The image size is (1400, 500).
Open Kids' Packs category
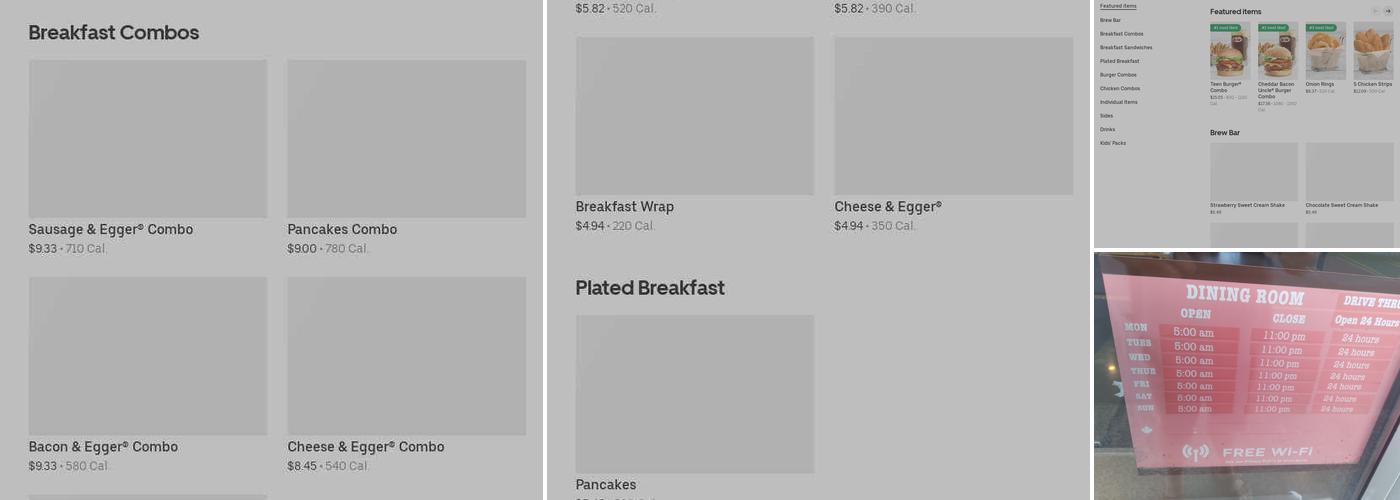1113,143
